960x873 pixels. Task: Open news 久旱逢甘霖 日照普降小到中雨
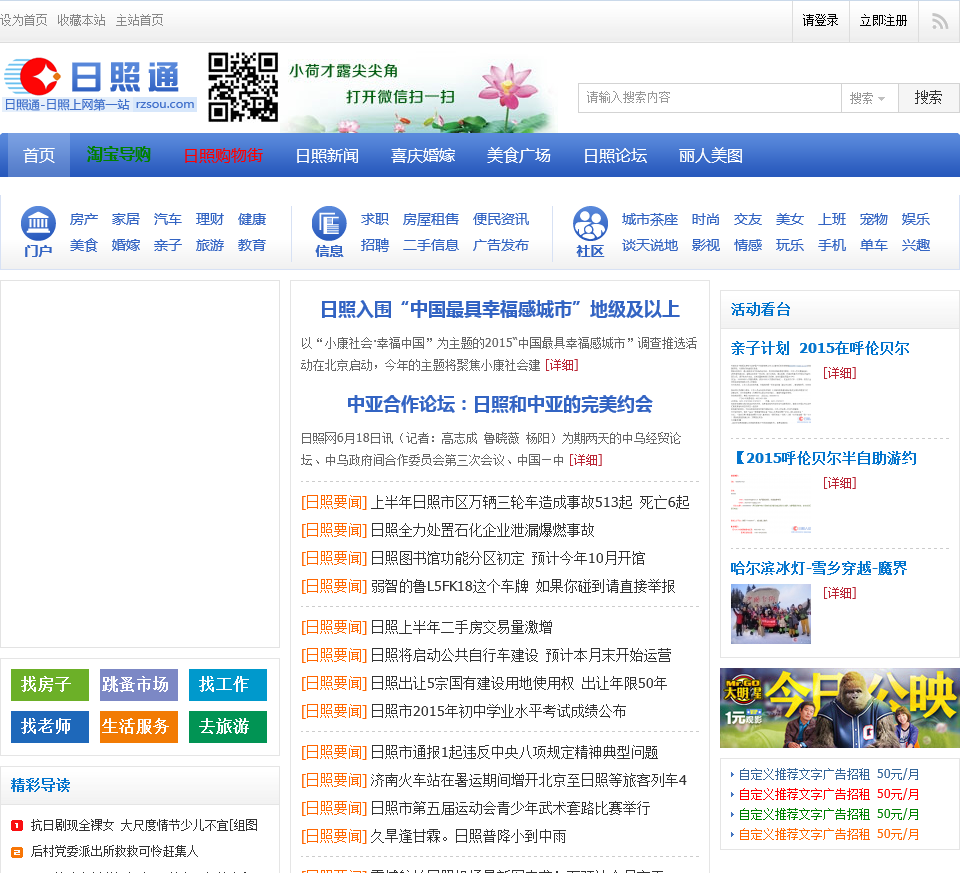point(468,837)
